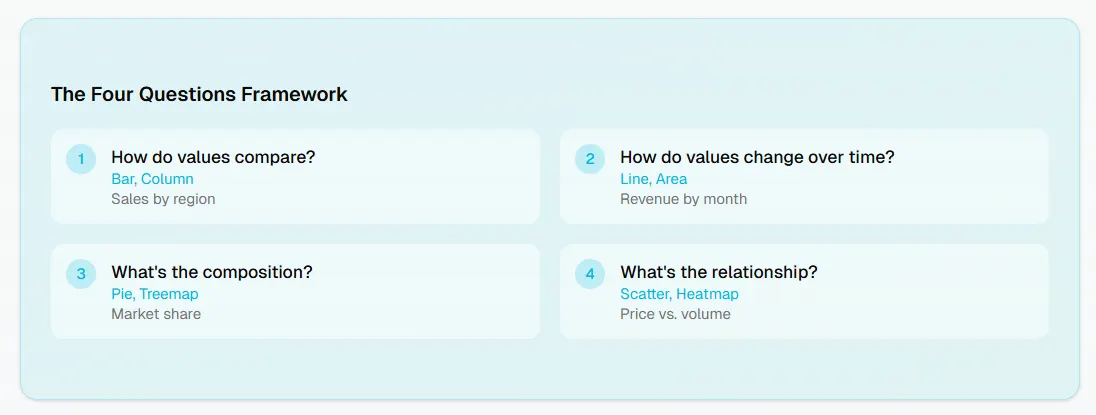Click the 'Scatter, Heatmap' chart types link
This screenshot has width=1096, height=415.
pyautogui.click(x=679, y=294)
